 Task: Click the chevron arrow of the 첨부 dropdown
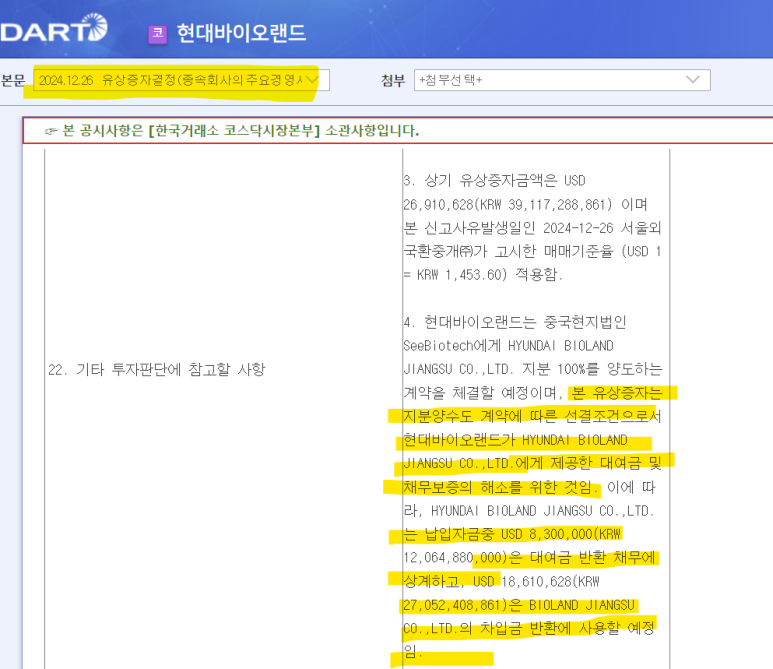[x=693, y=79]
